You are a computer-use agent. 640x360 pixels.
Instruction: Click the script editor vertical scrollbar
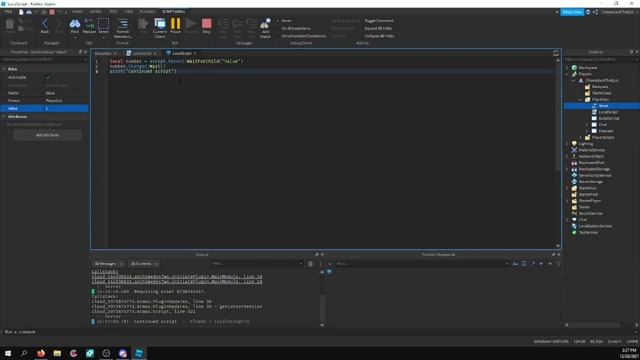[x=558, y=116]
